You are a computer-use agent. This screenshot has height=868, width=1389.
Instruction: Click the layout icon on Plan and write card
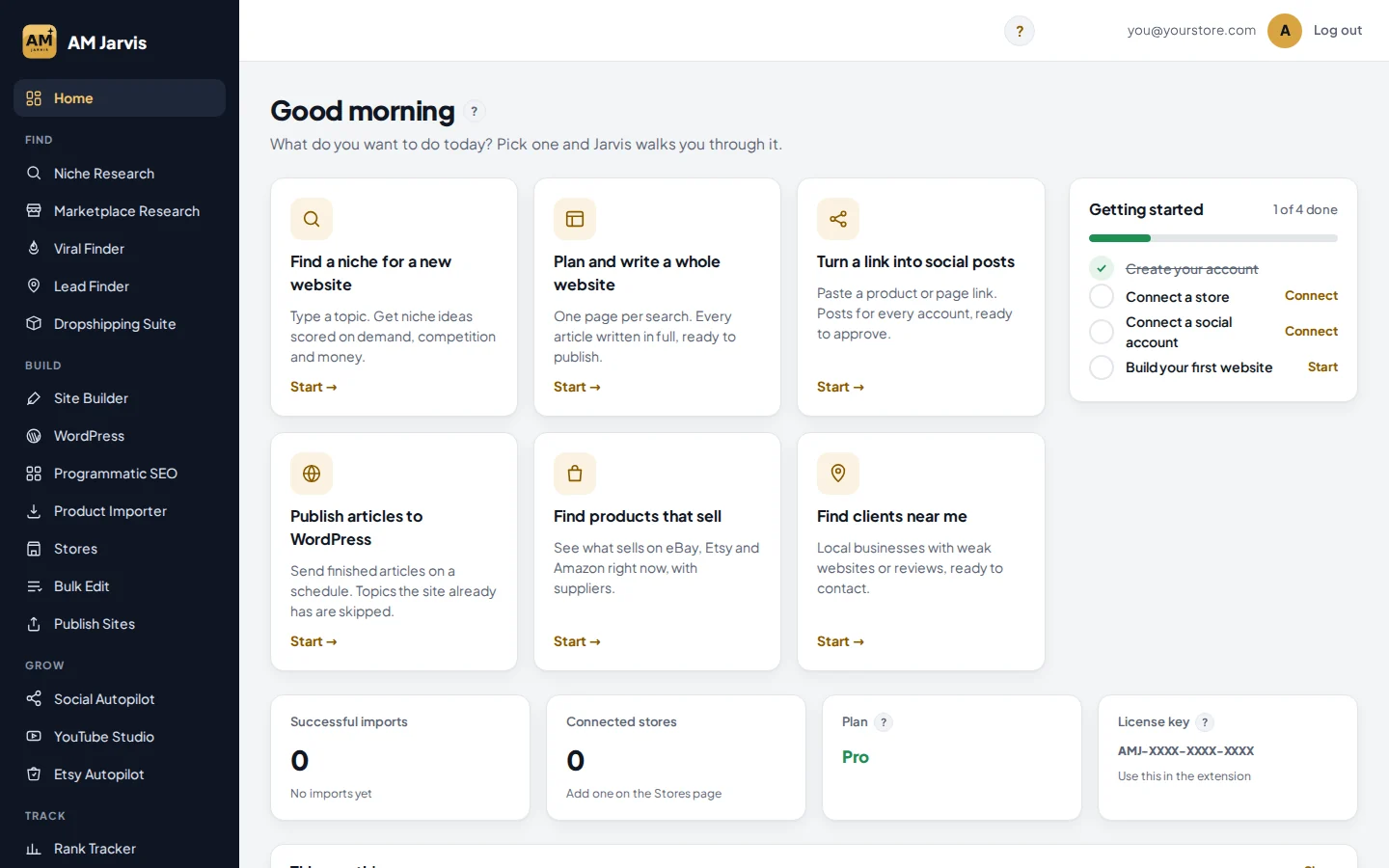click(575, 219)
